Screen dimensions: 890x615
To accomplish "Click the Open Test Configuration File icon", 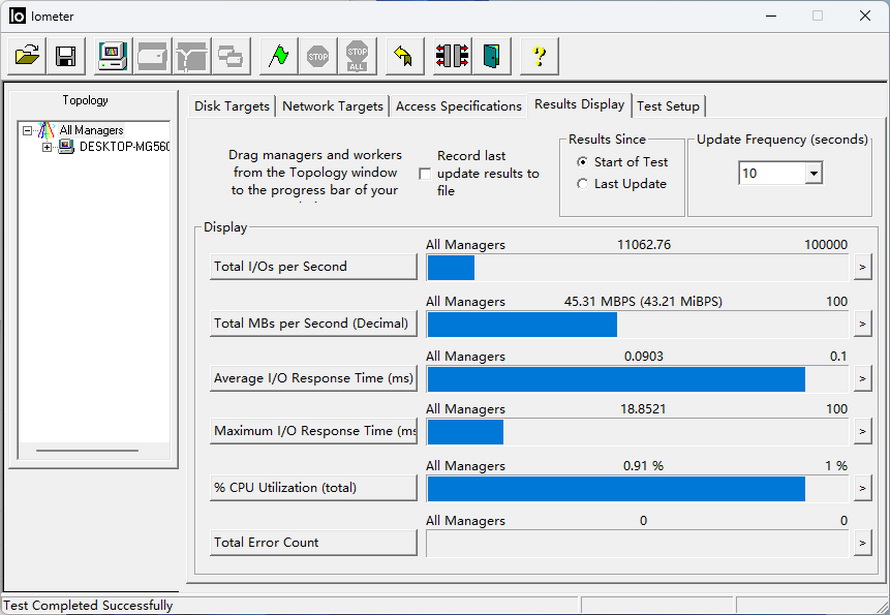I will [28, 56].
